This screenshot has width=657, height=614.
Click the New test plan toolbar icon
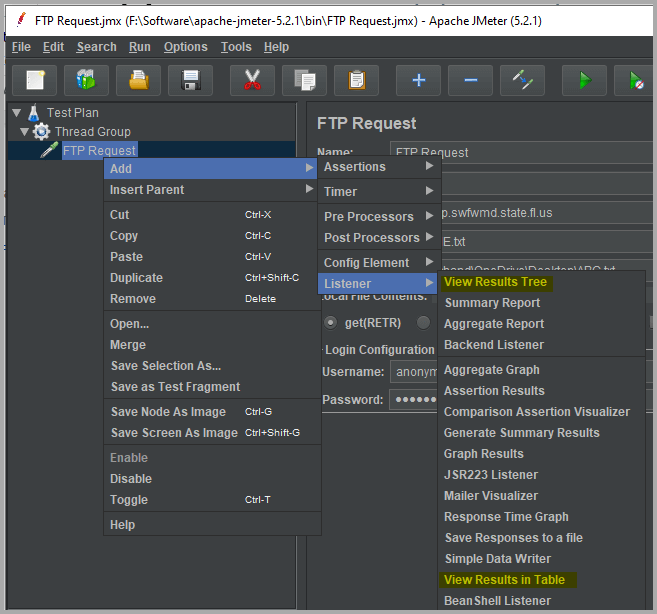point(35,80)
